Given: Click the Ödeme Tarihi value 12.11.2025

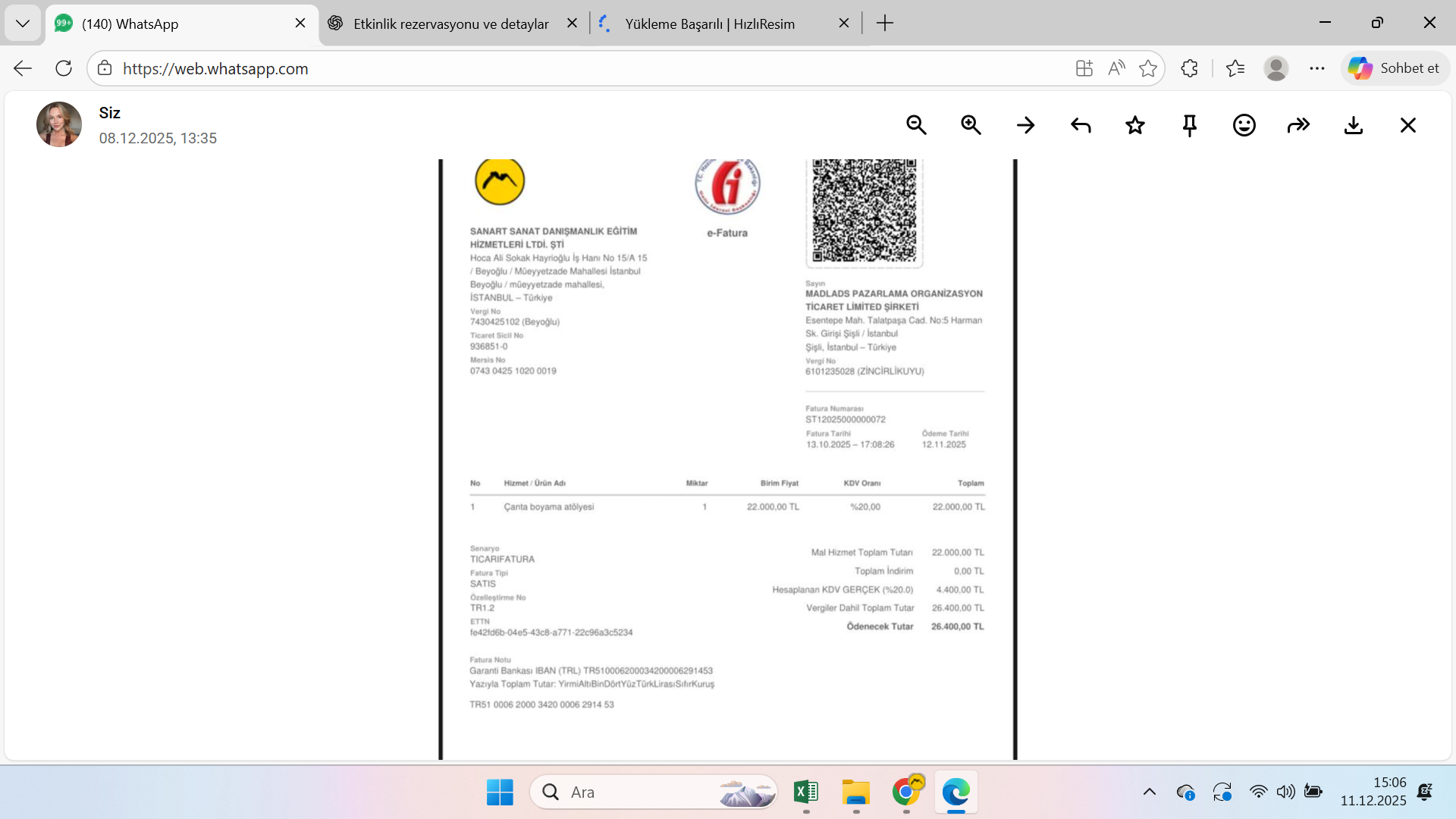Looking at the screenshot, I should (944, 444).
